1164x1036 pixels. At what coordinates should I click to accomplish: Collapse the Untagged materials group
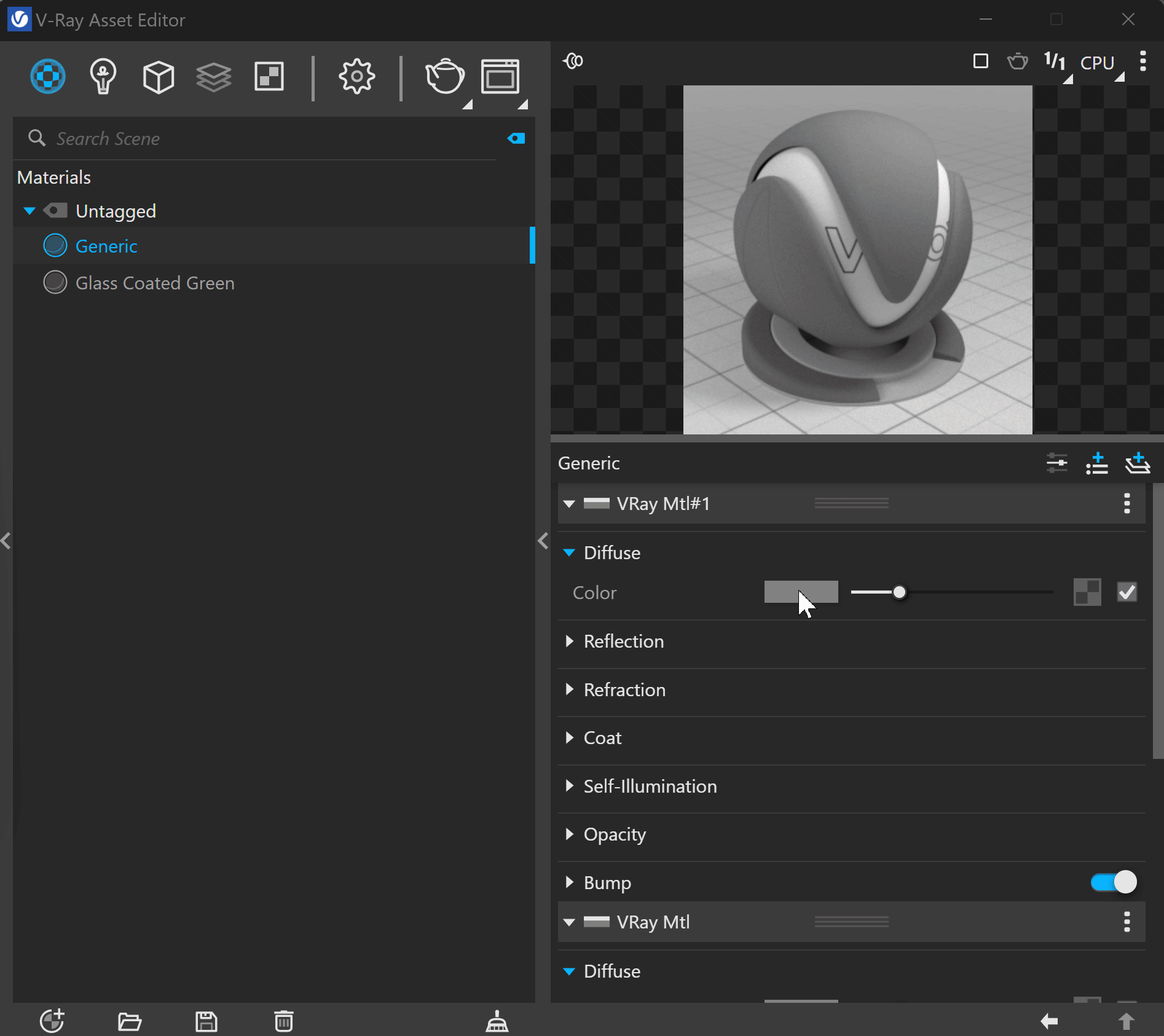point(29,211)
